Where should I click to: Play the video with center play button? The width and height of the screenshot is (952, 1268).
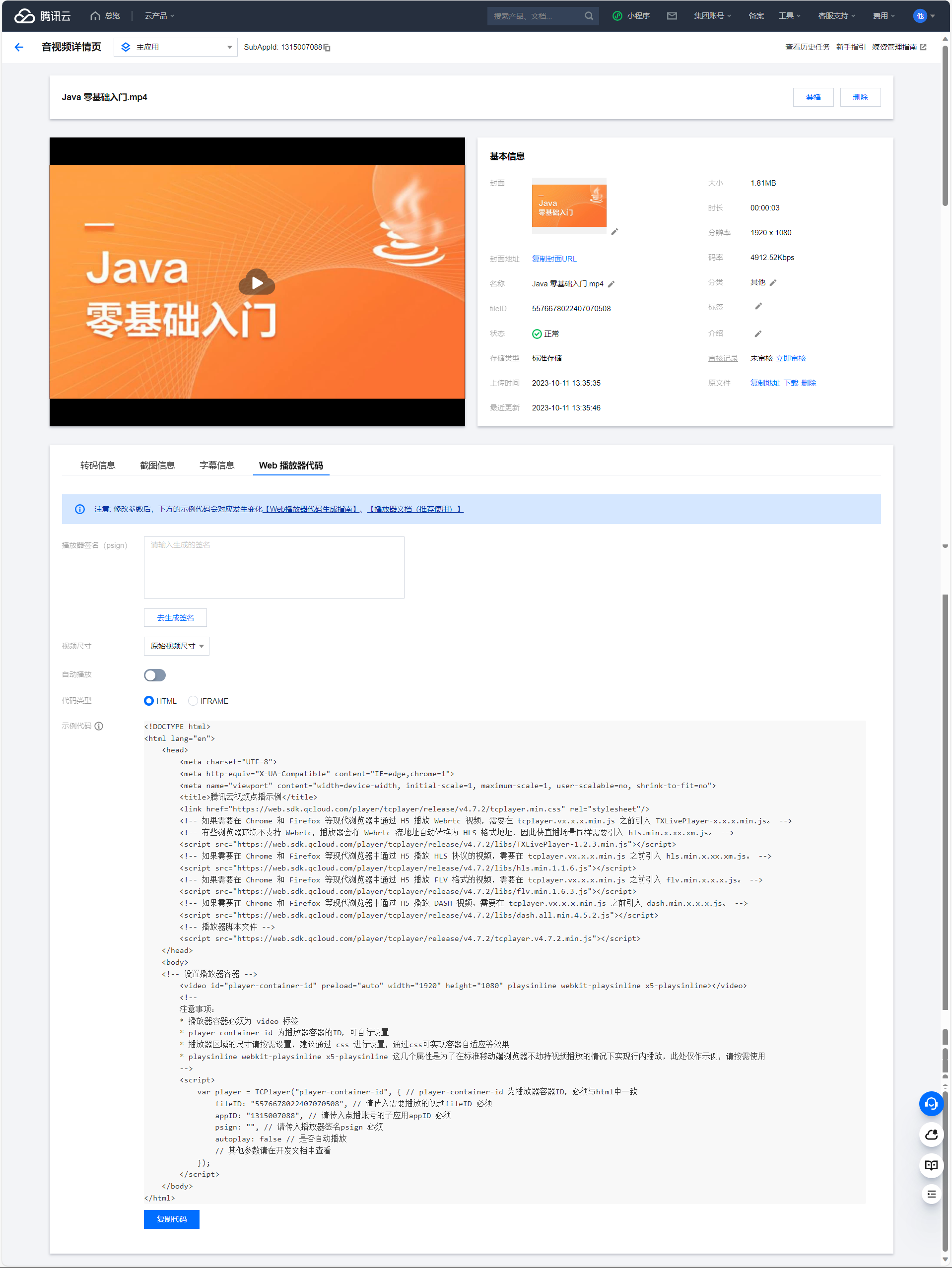[x=257, y=282]
